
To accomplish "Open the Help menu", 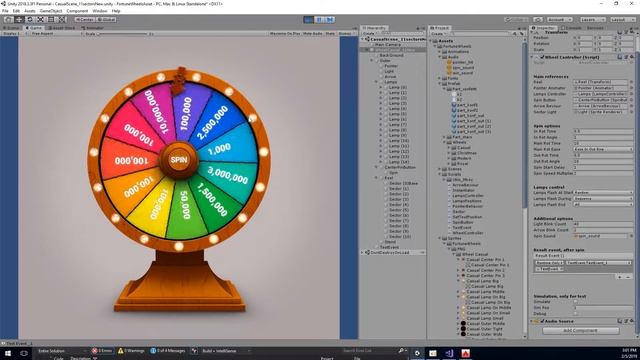I will [116, 11].
